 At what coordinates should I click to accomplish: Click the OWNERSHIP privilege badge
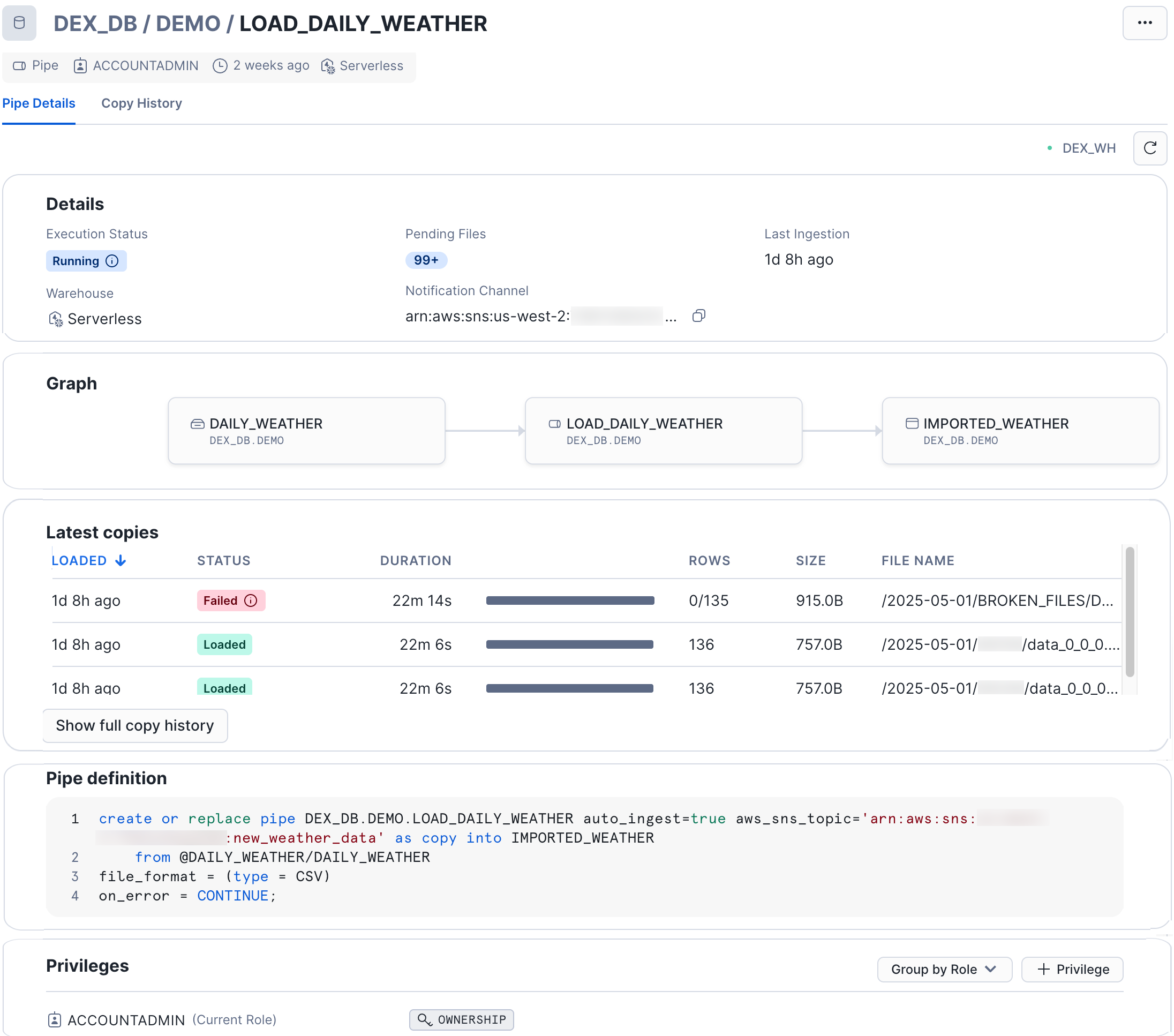[x=461, y=1019]
